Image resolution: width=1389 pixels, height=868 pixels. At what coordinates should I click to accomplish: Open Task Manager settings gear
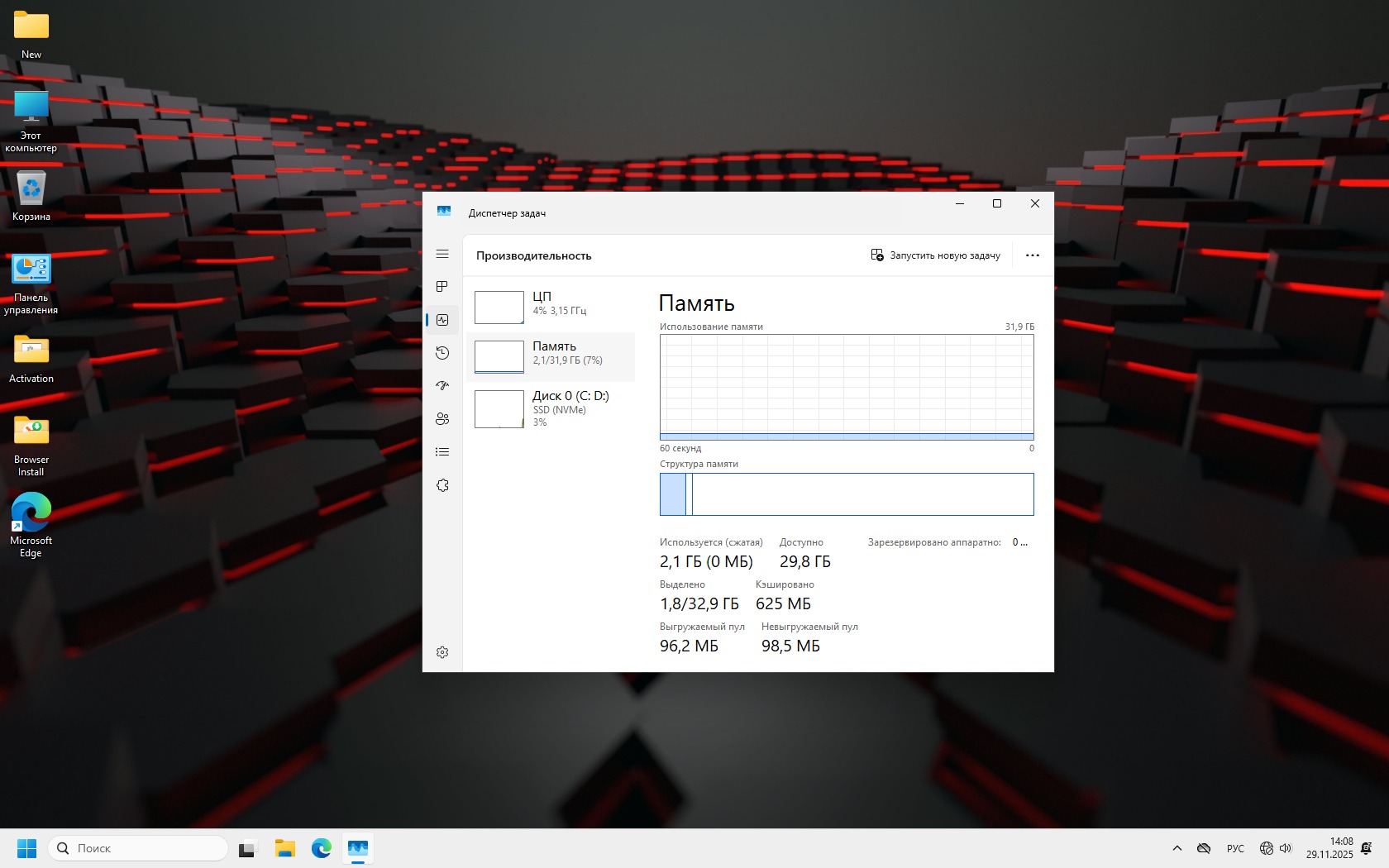[x=442, y=652]
